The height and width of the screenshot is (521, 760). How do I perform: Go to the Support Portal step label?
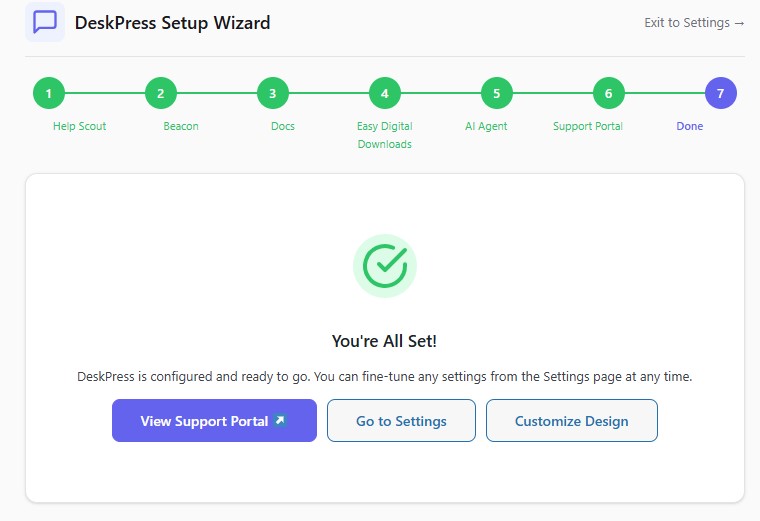[588, 127]
